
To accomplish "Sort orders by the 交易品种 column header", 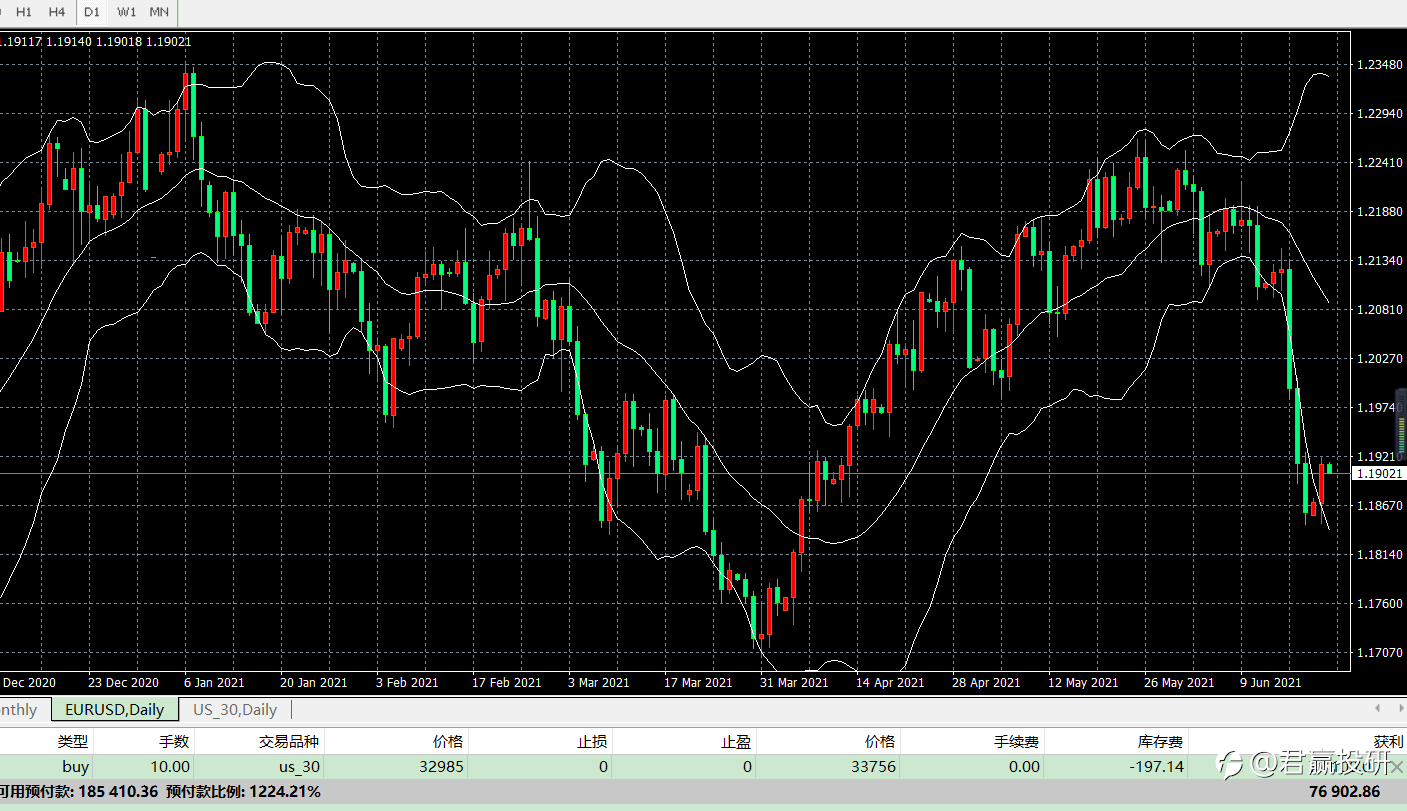I will (x=289, y=742).
